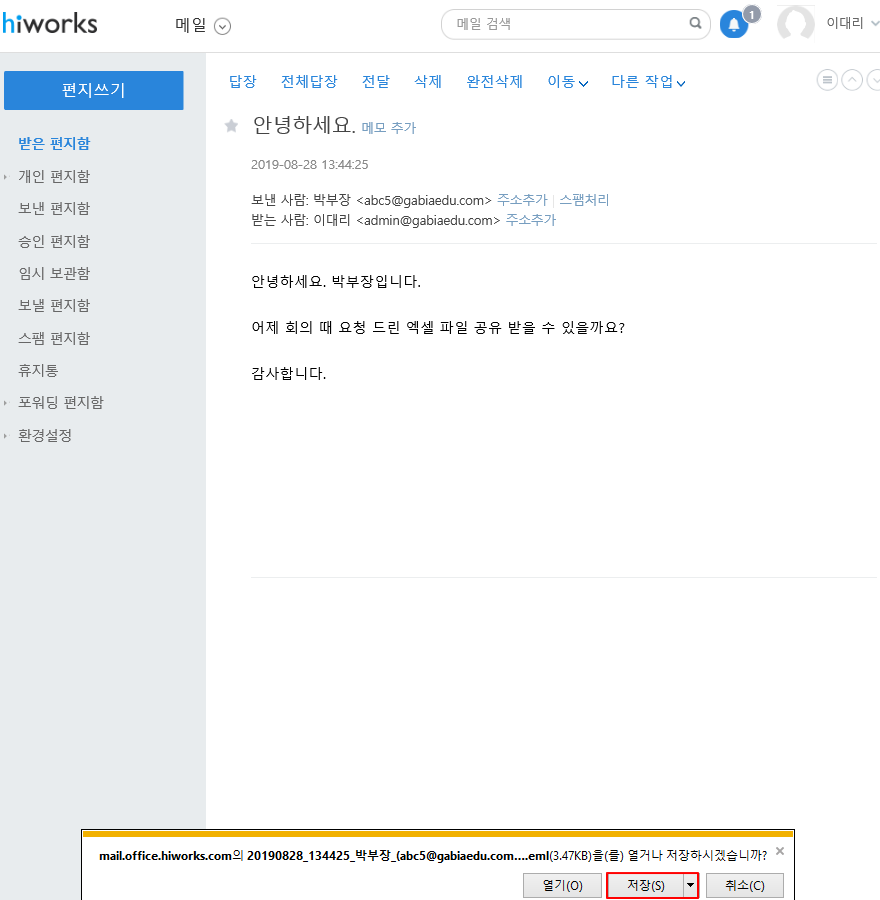Viewport: 880px width, 900px height.
Task: Click the 저장(S) save button
Action: coord(645,886)
